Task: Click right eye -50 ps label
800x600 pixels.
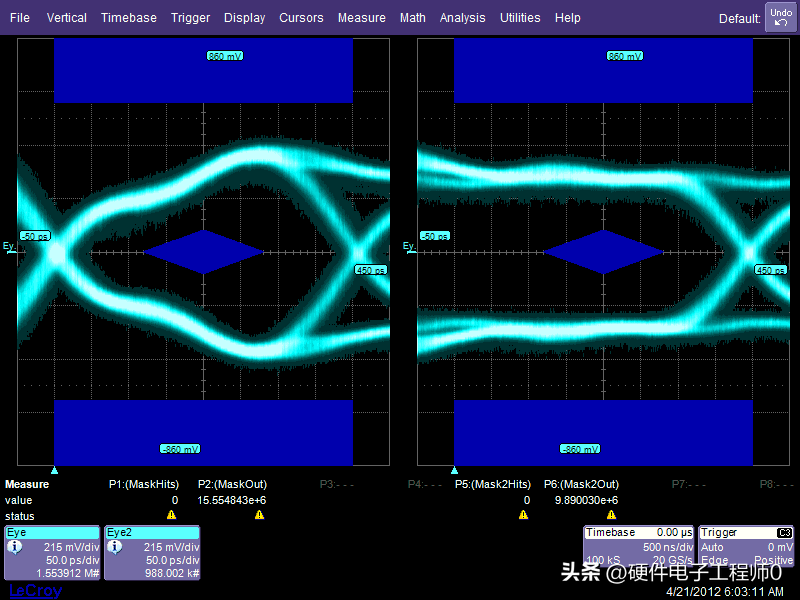Action: (x=435, y=236)
